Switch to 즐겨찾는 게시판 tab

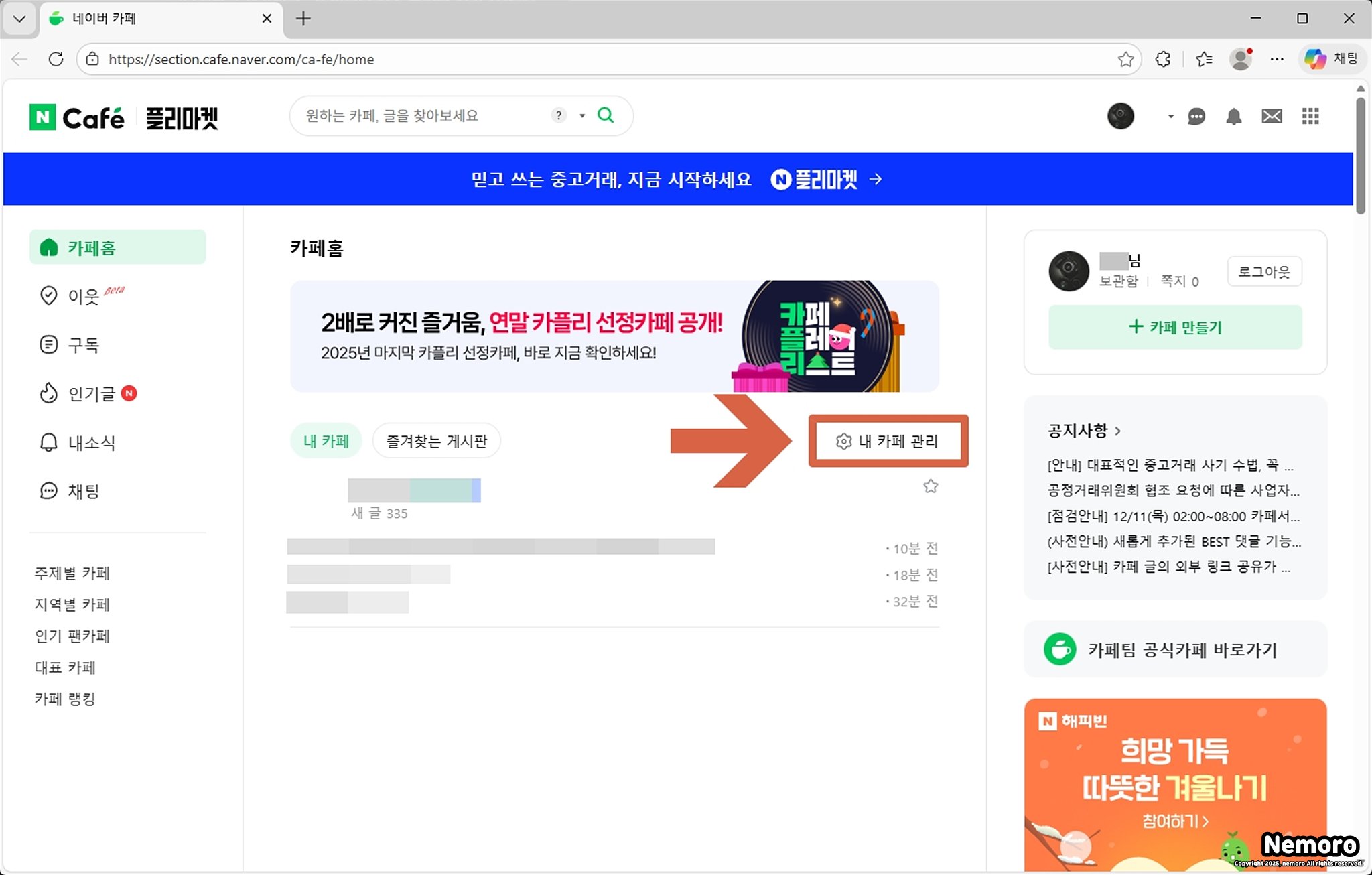click(x=436, y=441)
